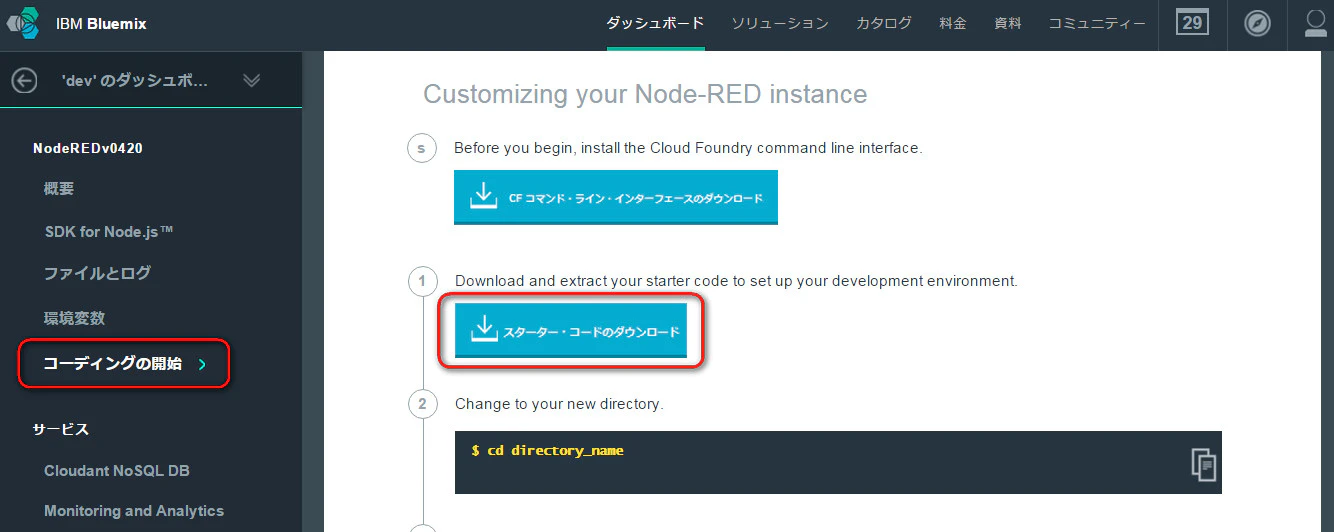Click the IBM Bluemix brand text

[x=101, y=23]
